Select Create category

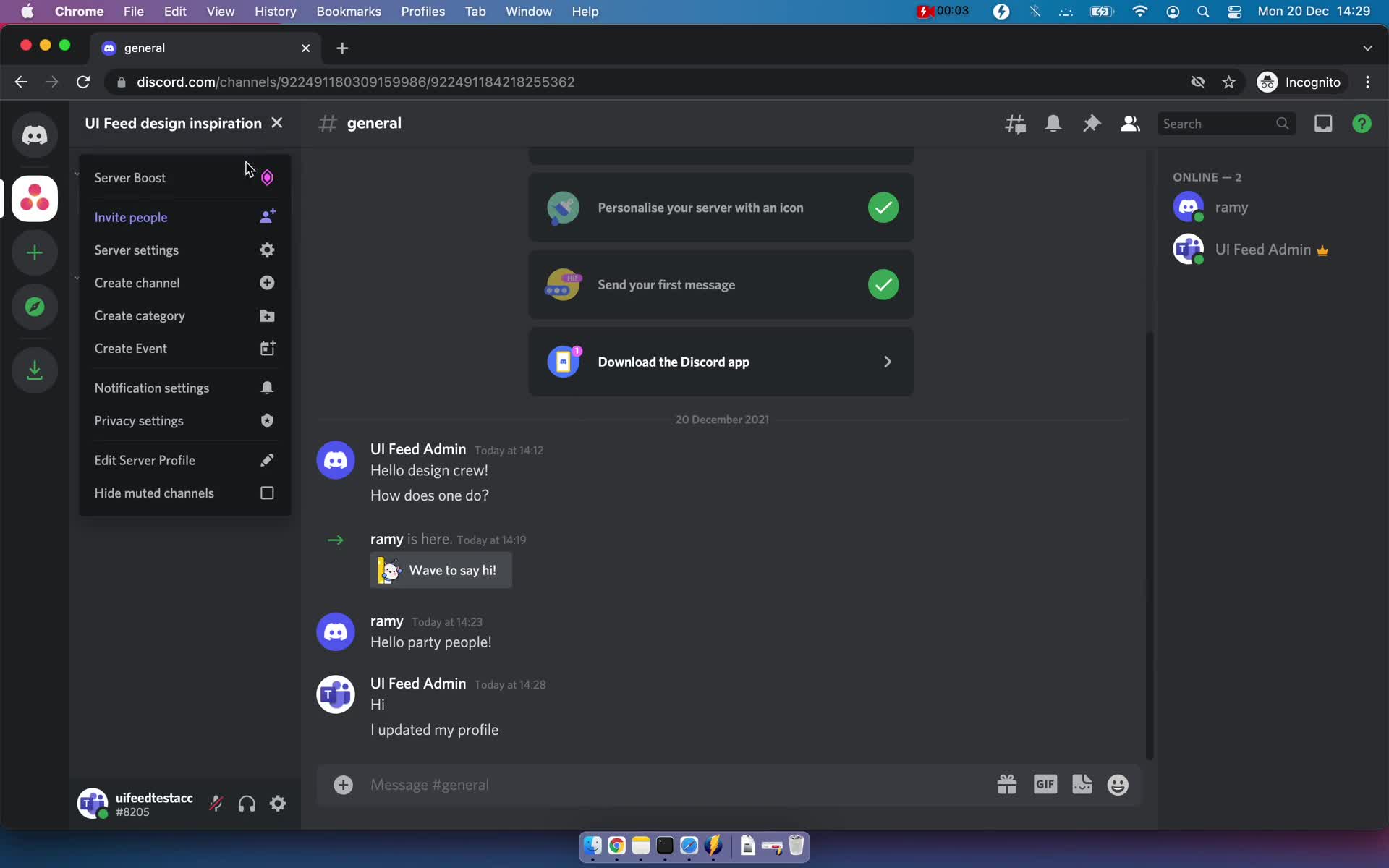click(x=184, y=316)
